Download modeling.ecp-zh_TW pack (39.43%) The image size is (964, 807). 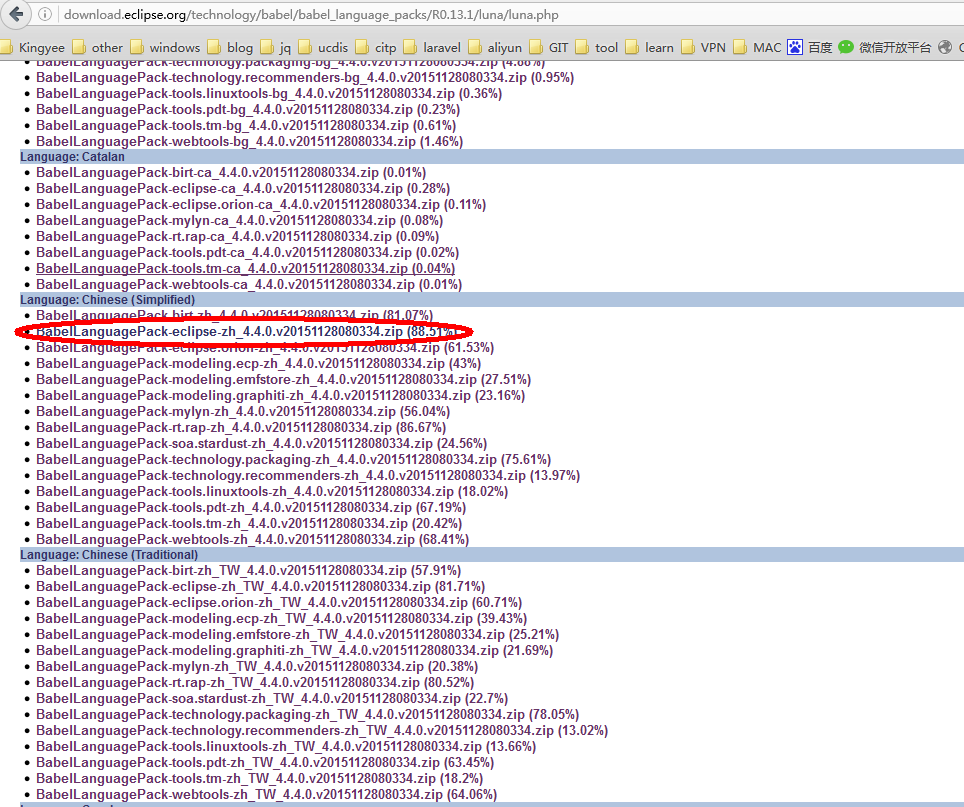[282, 618]
